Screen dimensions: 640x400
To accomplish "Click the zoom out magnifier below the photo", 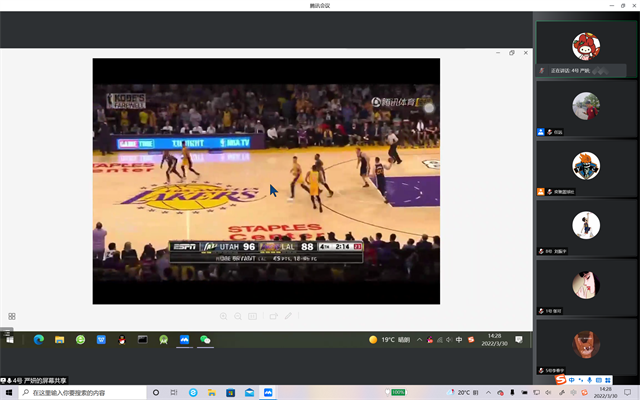I will click(238, 316).
